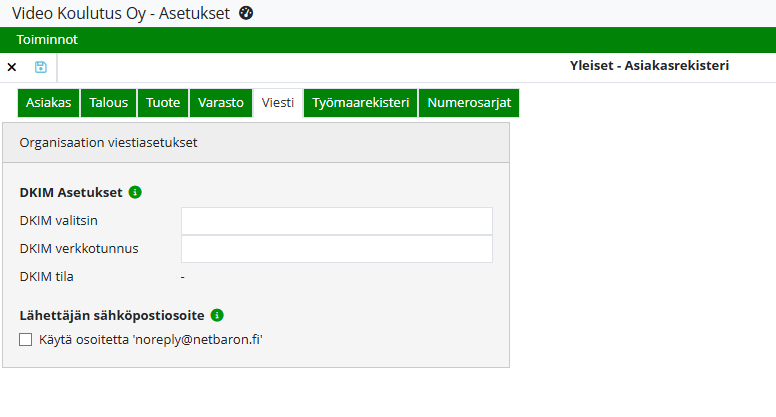
Task: Select the Tuote tab
Action: (x=163, y=103)
